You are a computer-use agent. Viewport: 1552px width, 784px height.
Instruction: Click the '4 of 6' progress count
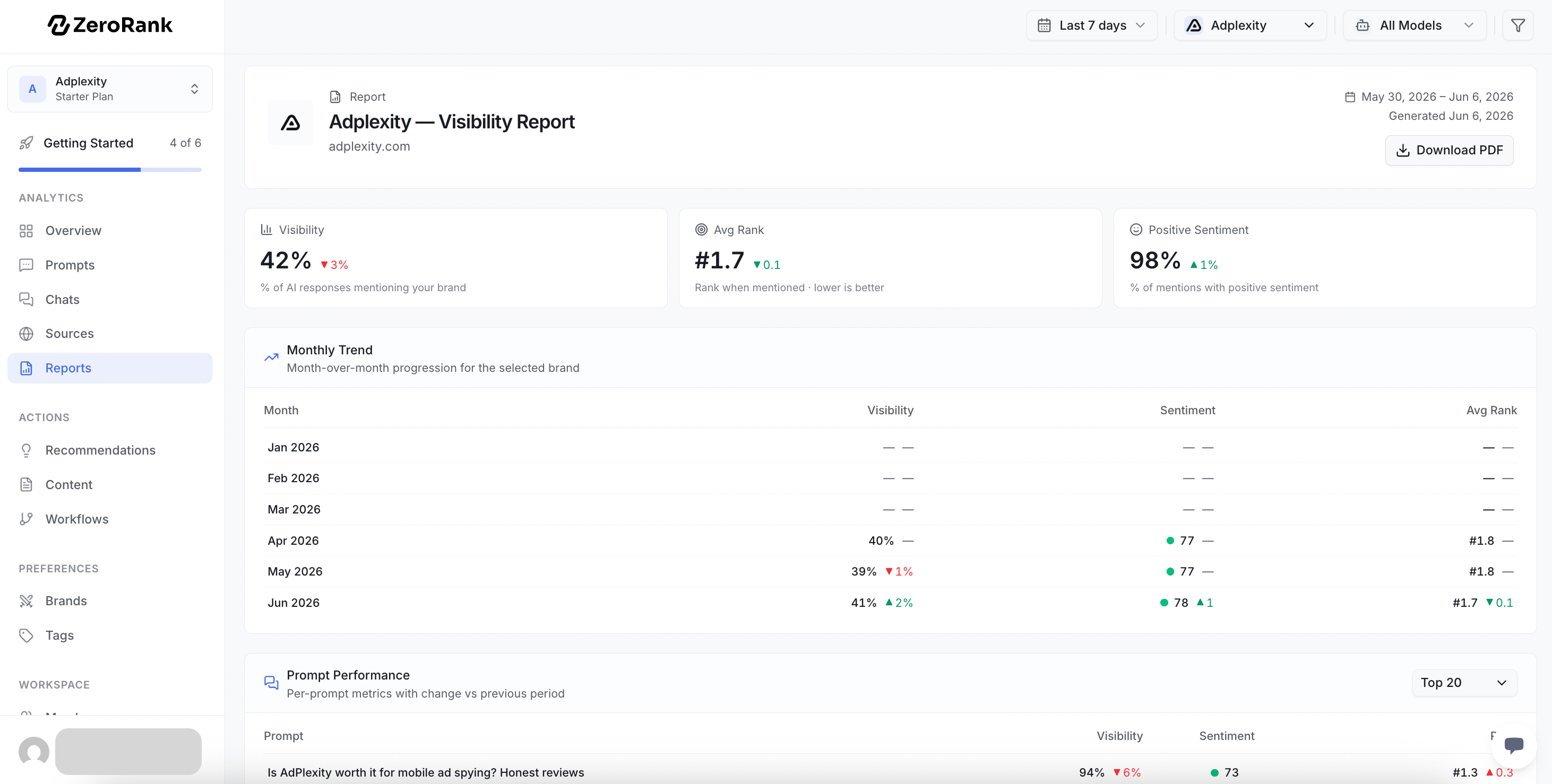coord(186,143)
